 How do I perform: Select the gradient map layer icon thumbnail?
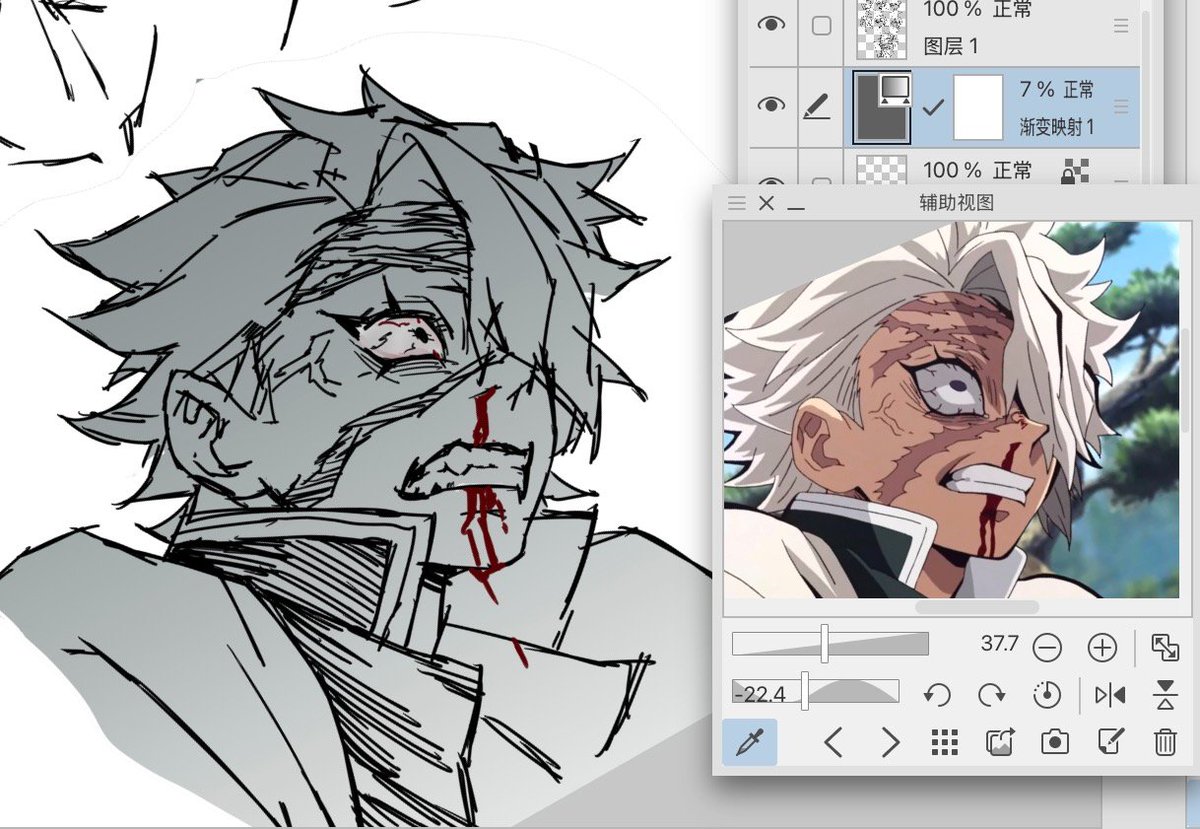pyautogui.click(x=881, y=107)
